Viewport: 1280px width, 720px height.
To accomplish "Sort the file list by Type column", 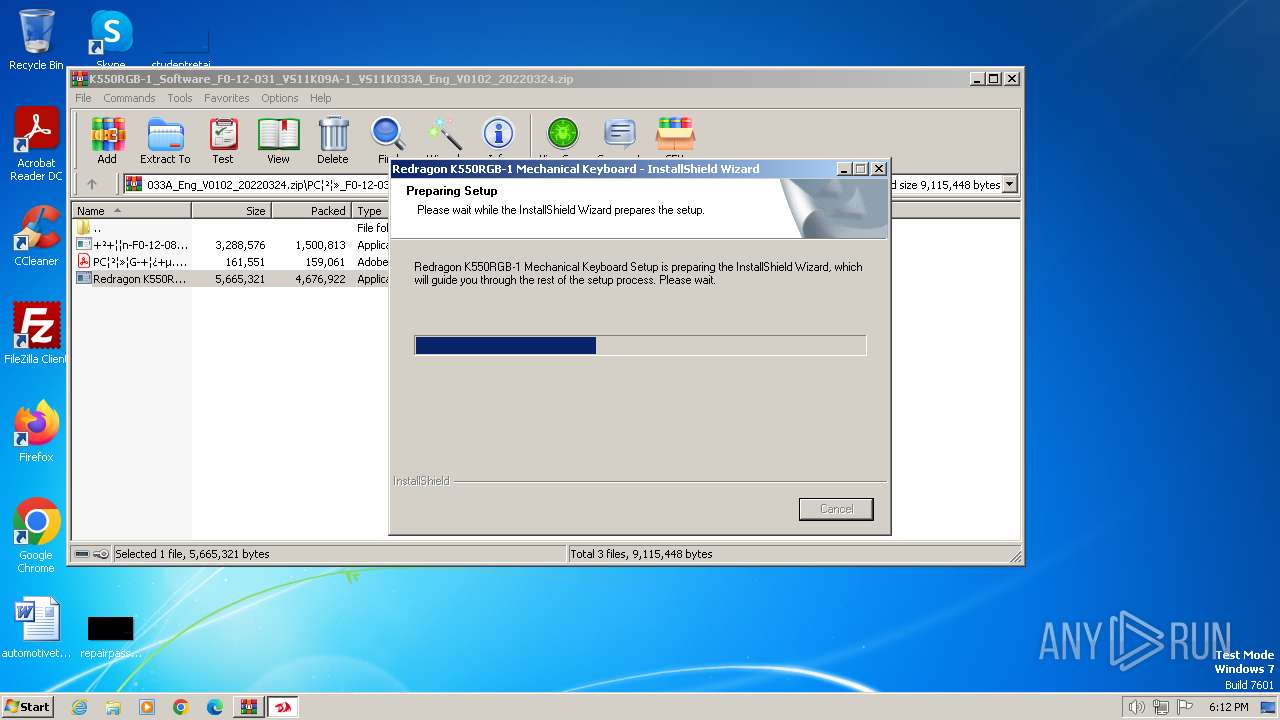I will point(370,211).
